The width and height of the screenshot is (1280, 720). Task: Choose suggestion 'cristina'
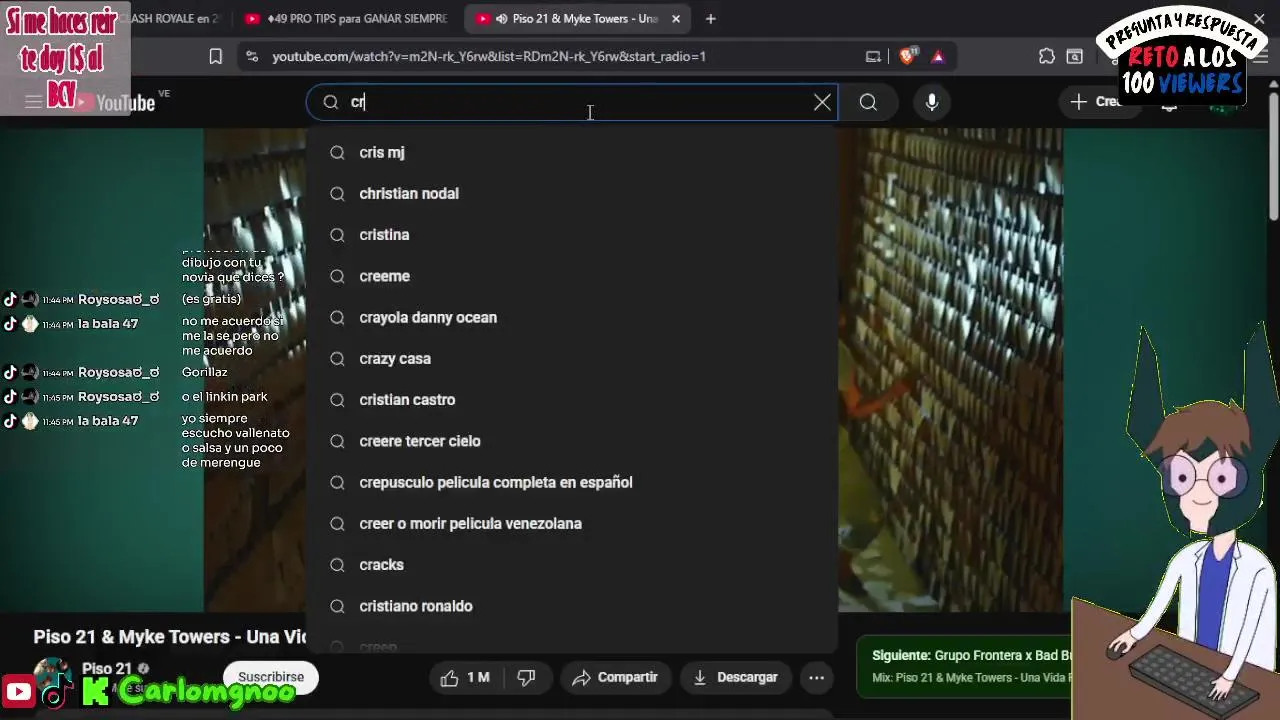[572, 235]
